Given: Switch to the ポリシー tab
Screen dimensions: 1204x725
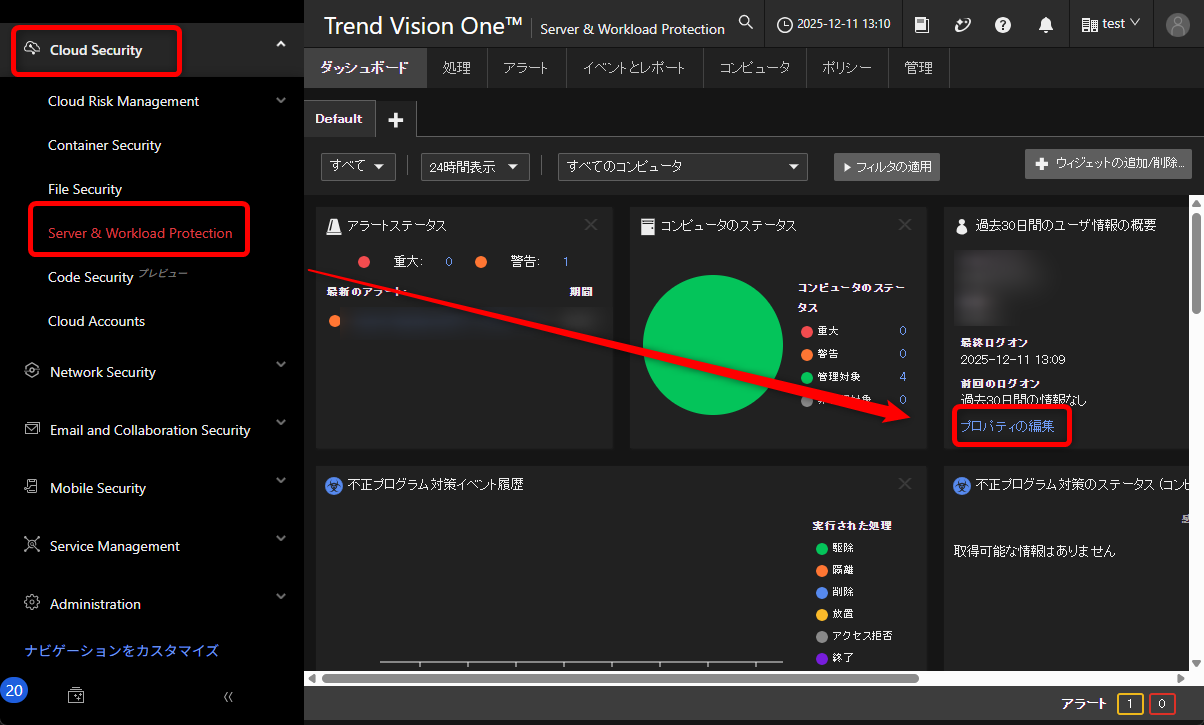Looking at the screenshot, I should click(847, 68).
